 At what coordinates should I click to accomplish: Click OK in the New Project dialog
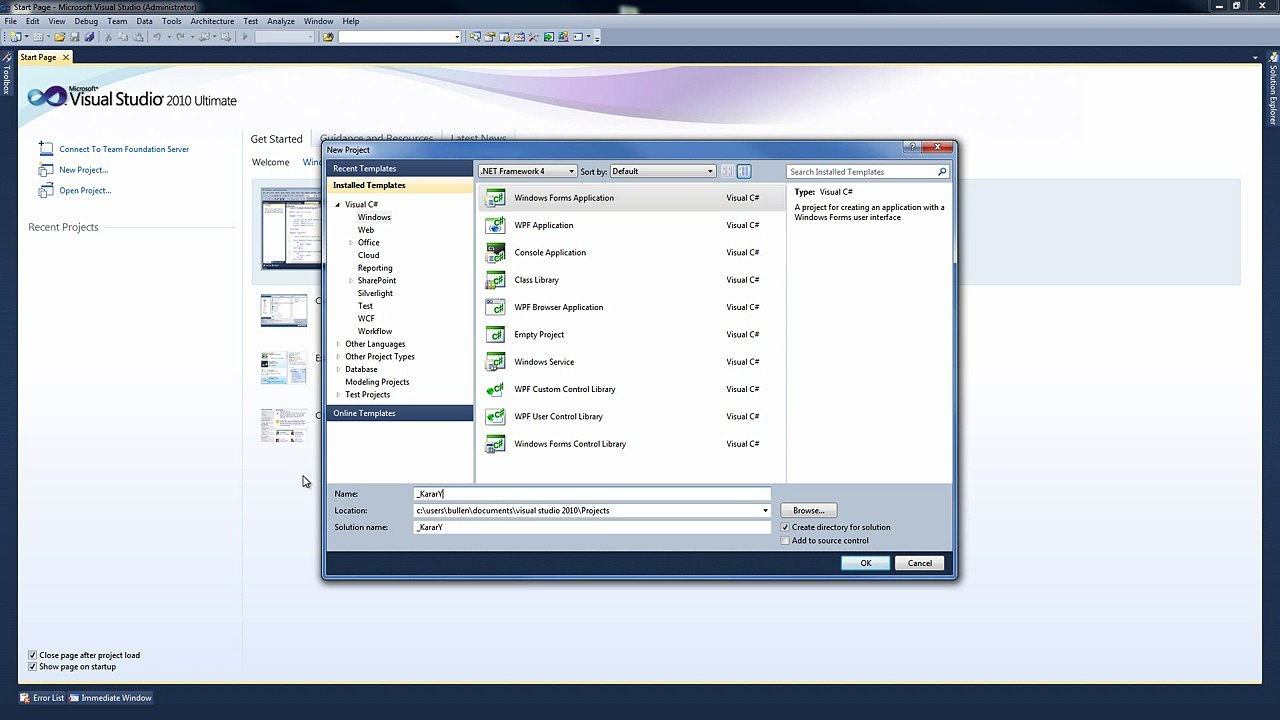click(866, 563)
